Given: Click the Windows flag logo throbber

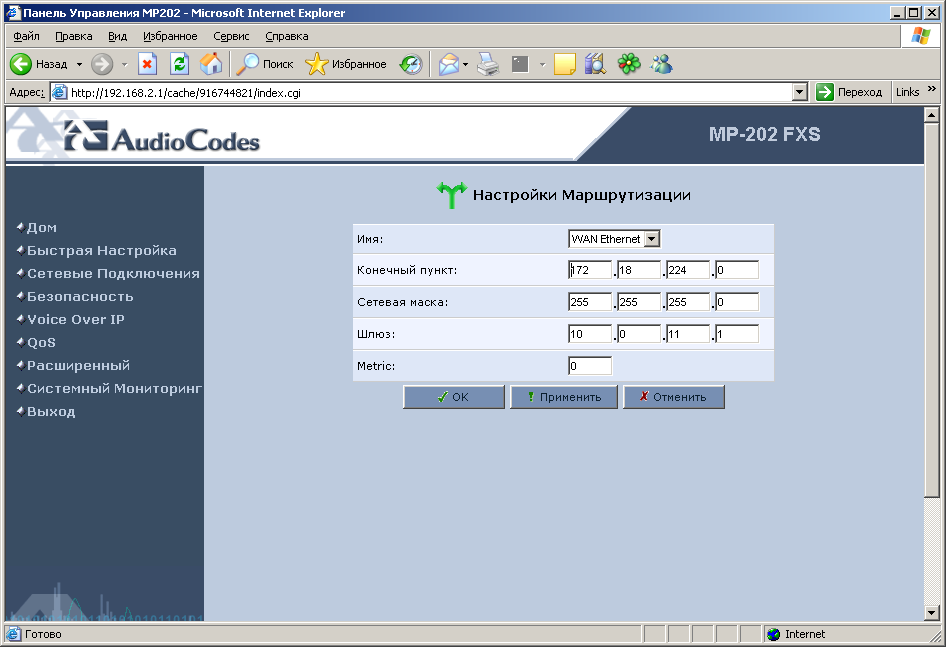Looking at the screenshot, I should pyautogui.click(x=921, y=36).
